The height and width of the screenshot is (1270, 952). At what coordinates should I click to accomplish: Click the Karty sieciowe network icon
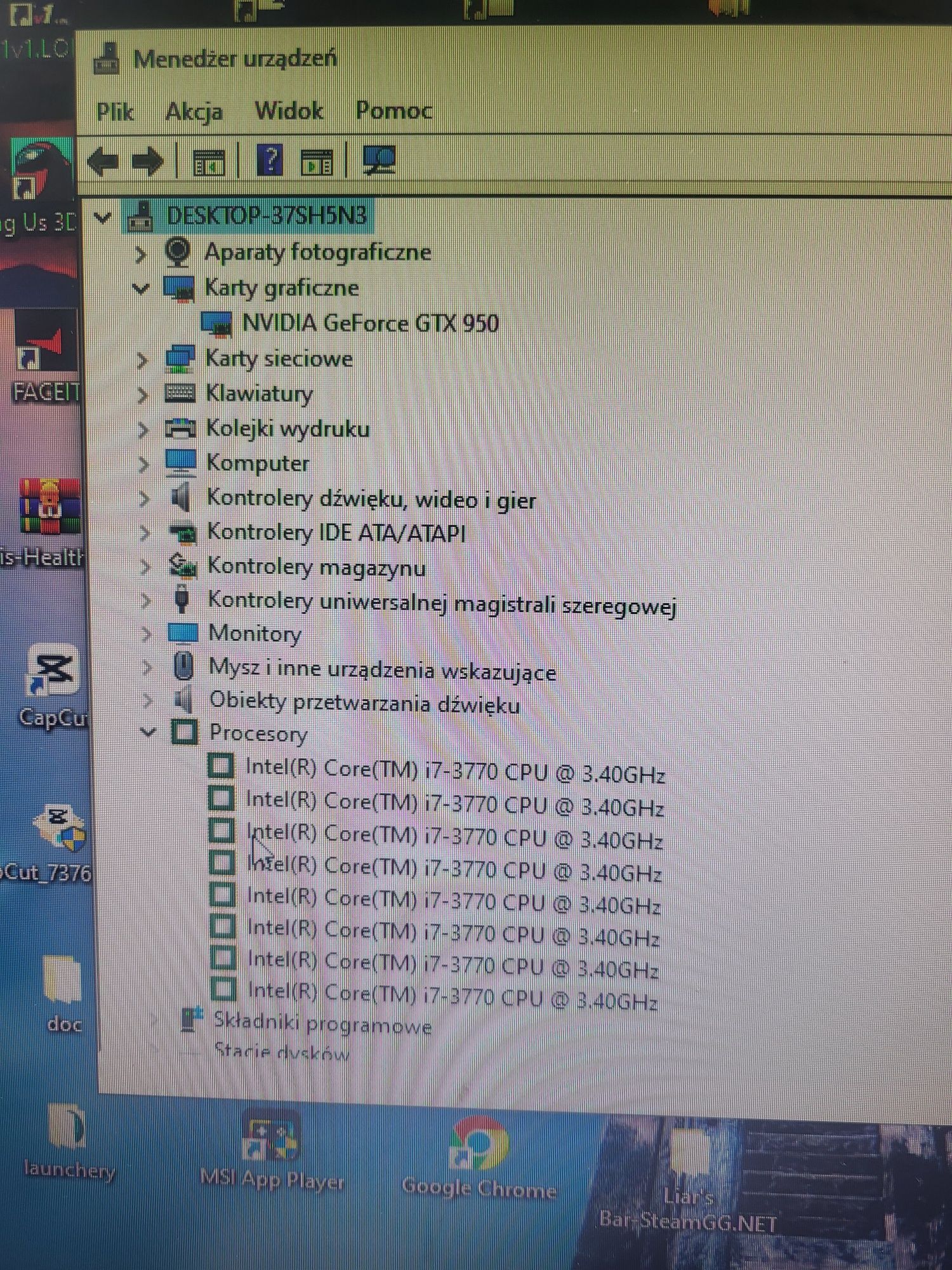click(180, 358)
